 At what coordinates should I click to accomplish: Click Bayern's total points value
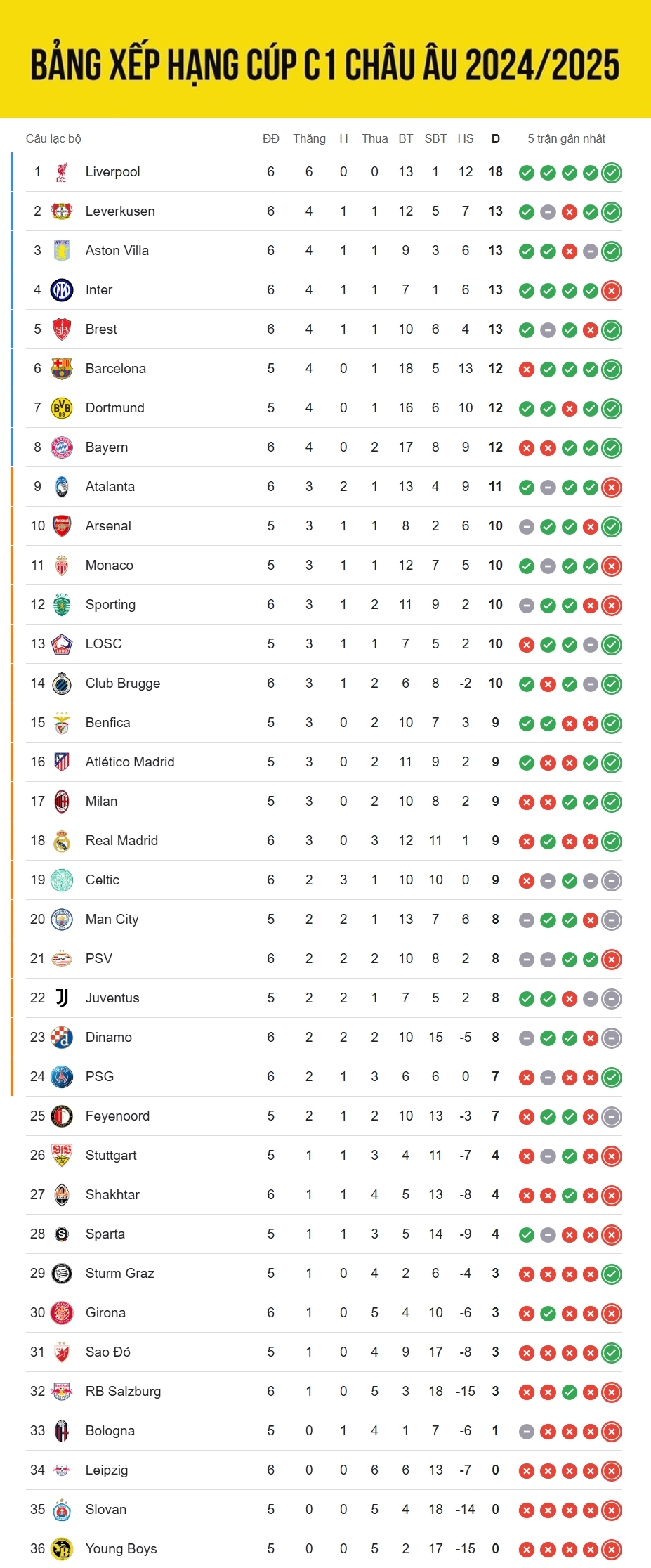click(x=495, y=447)
